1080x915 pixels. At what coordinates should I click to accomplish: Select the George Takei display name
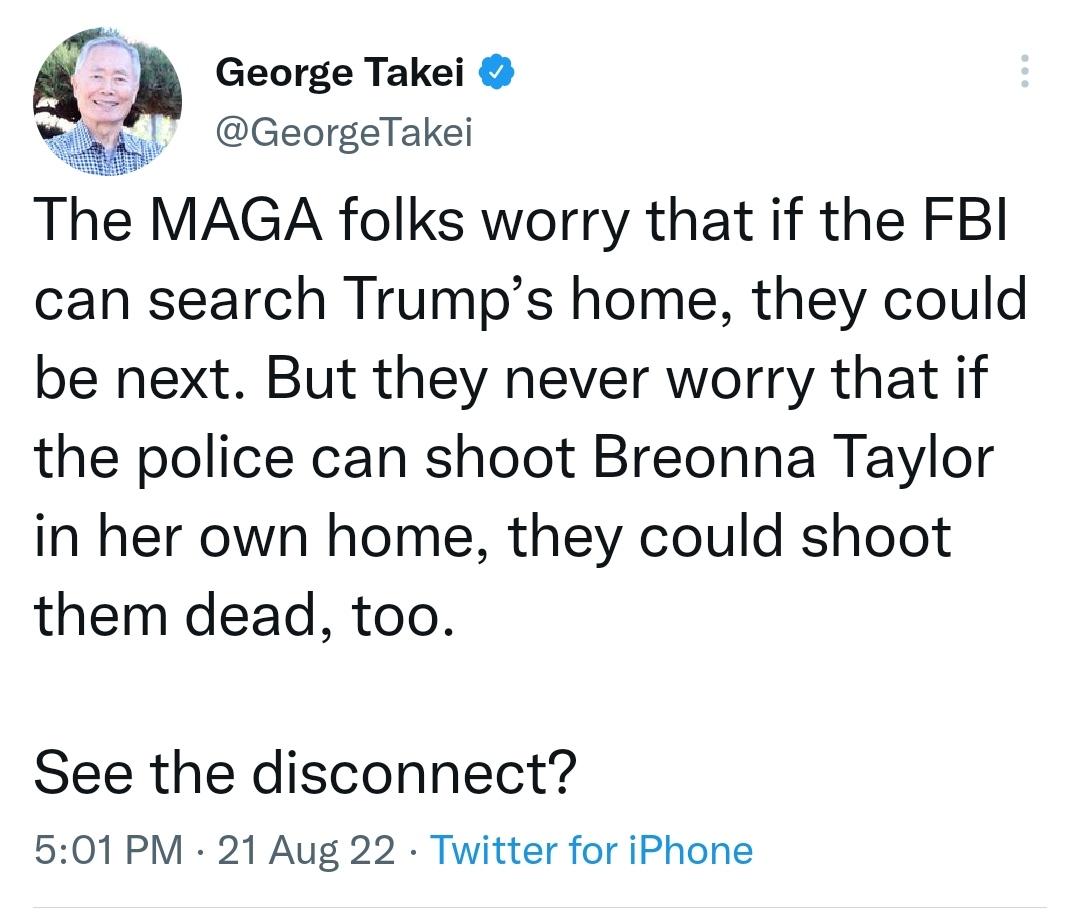(338, 70)
